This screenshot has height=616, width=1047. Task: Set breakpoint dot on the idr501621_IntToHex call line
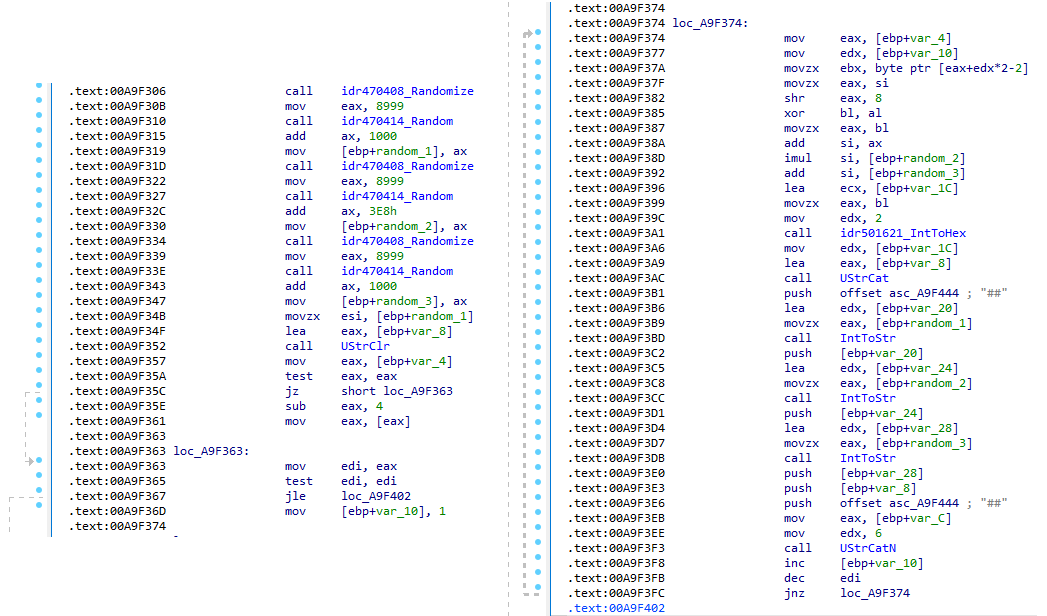[x=537, y=233]
